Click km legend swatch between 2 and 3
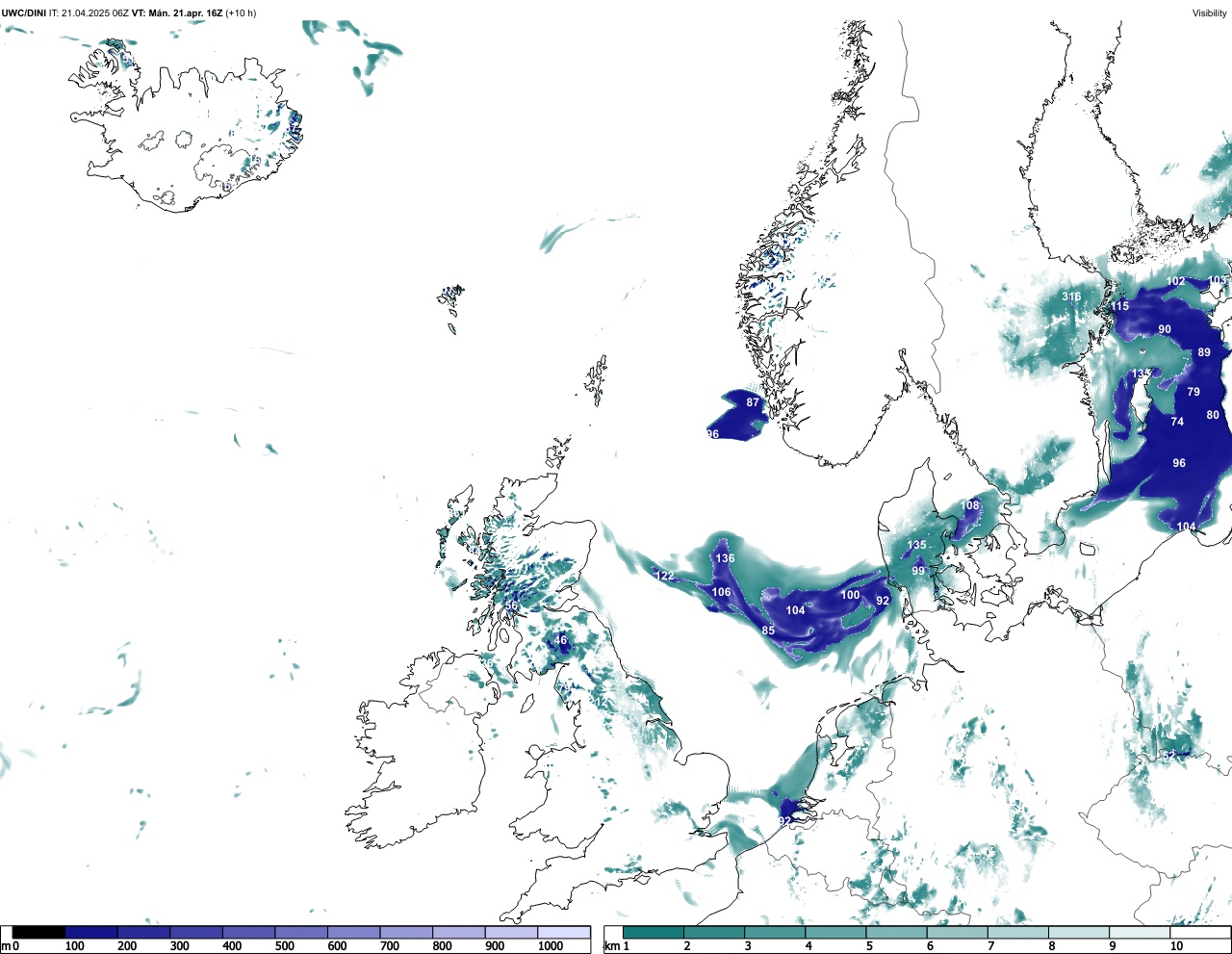 pyautogui.click(x=714, y=932)
